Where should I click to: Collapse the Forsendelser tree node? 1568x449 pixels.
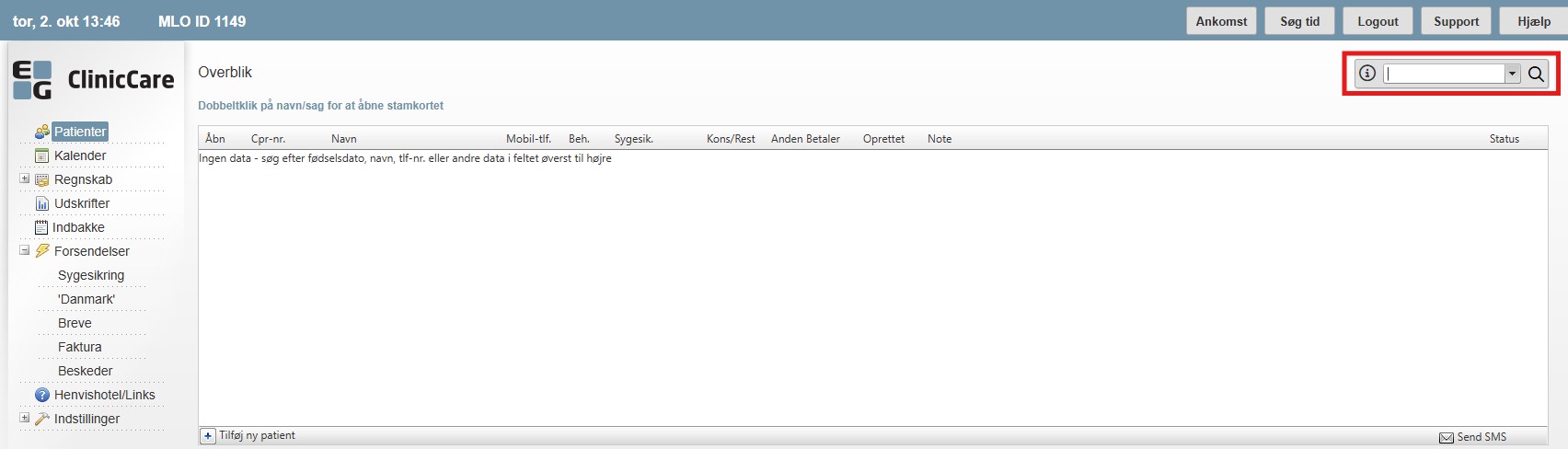point(25,250)
